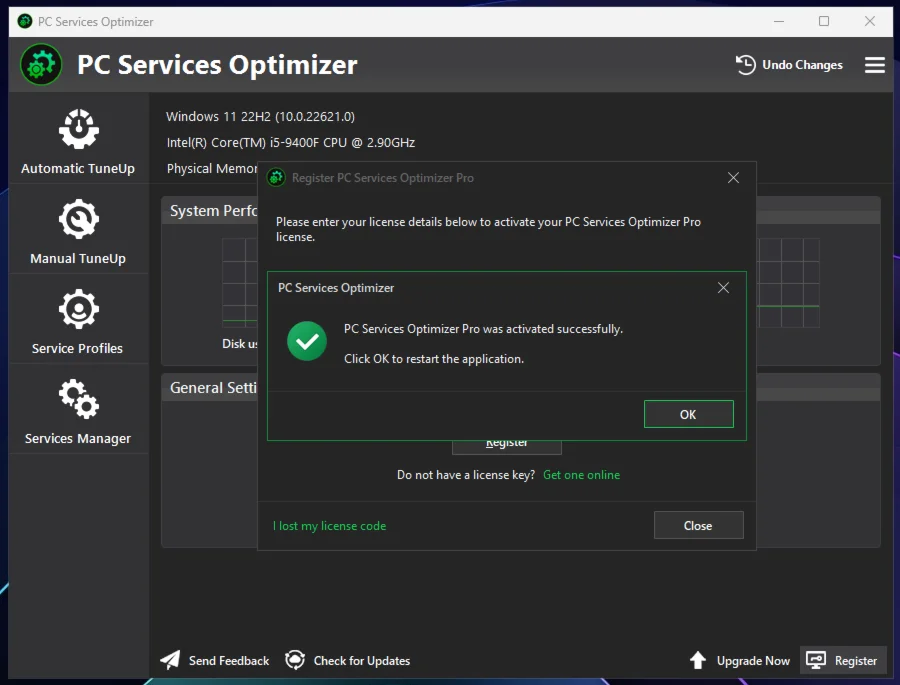Viewport: 900px width, 685px height.
Task: Click the Send Feedback paper plane icon
Action: point(171,660)
